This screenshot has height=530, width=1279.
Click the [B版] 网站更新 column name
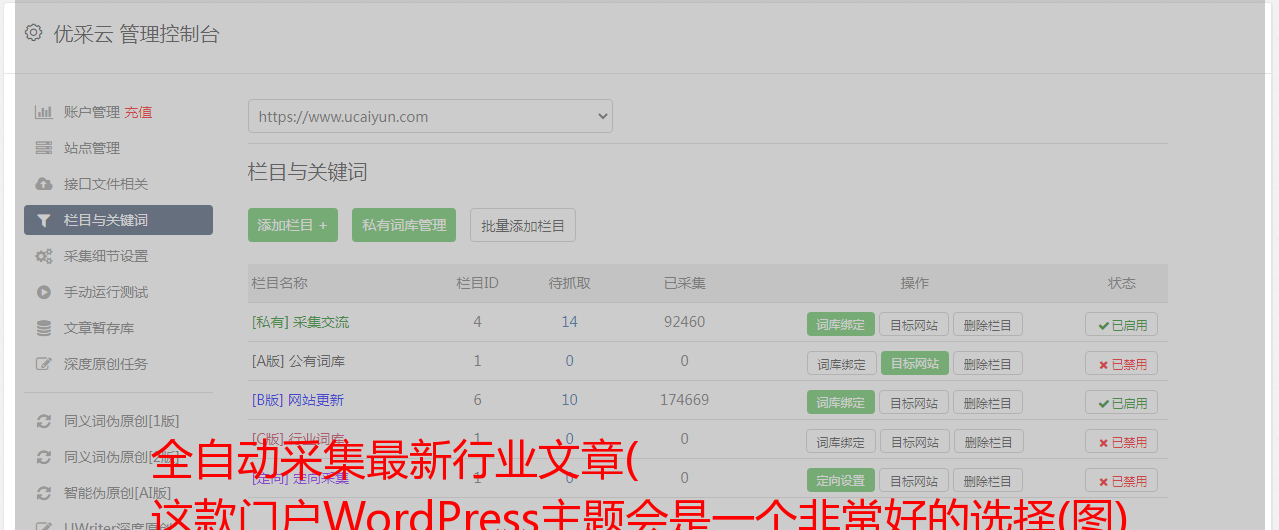pyautogui.click(x=298, y=400)
